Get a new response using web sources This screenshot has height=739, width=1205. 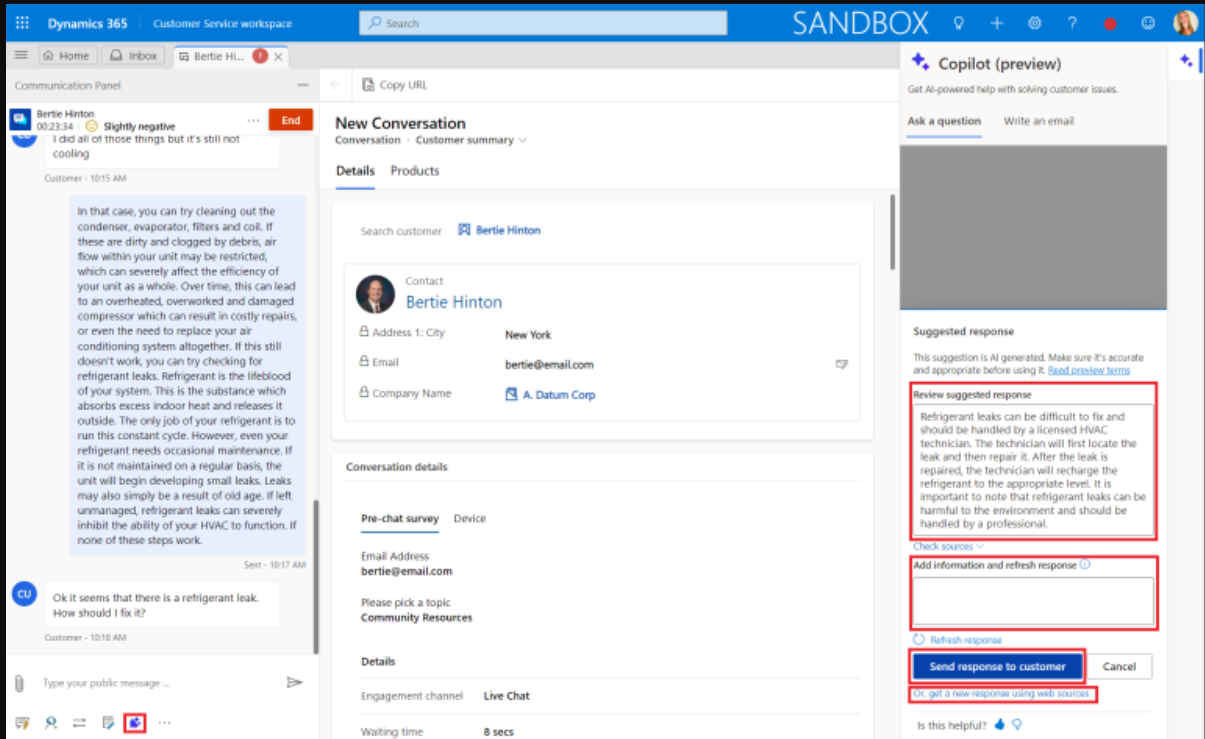pos(1001,694)
